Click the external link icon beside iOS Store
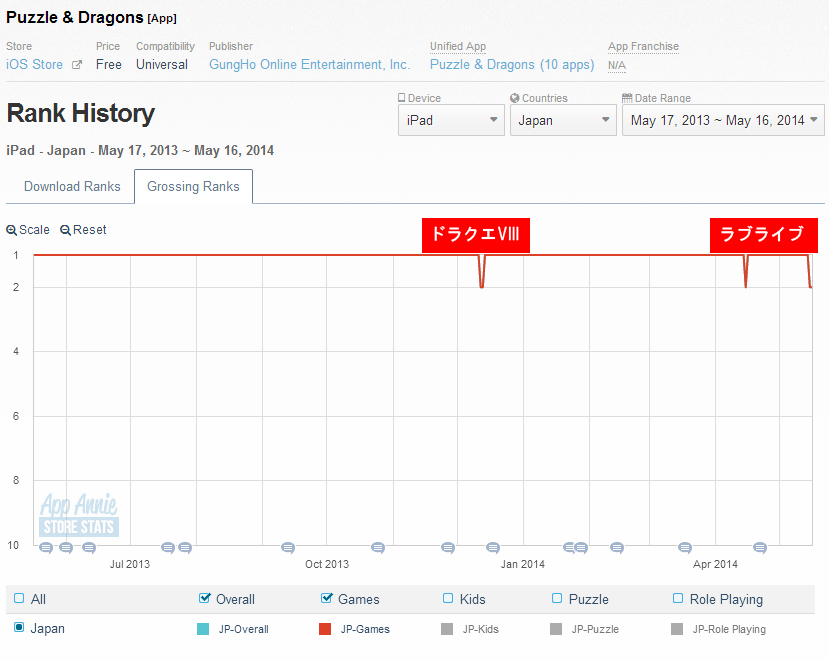Image resolution: width=829 pixels, height=661 pixels. pyautogui.click(x=76, y=65)
